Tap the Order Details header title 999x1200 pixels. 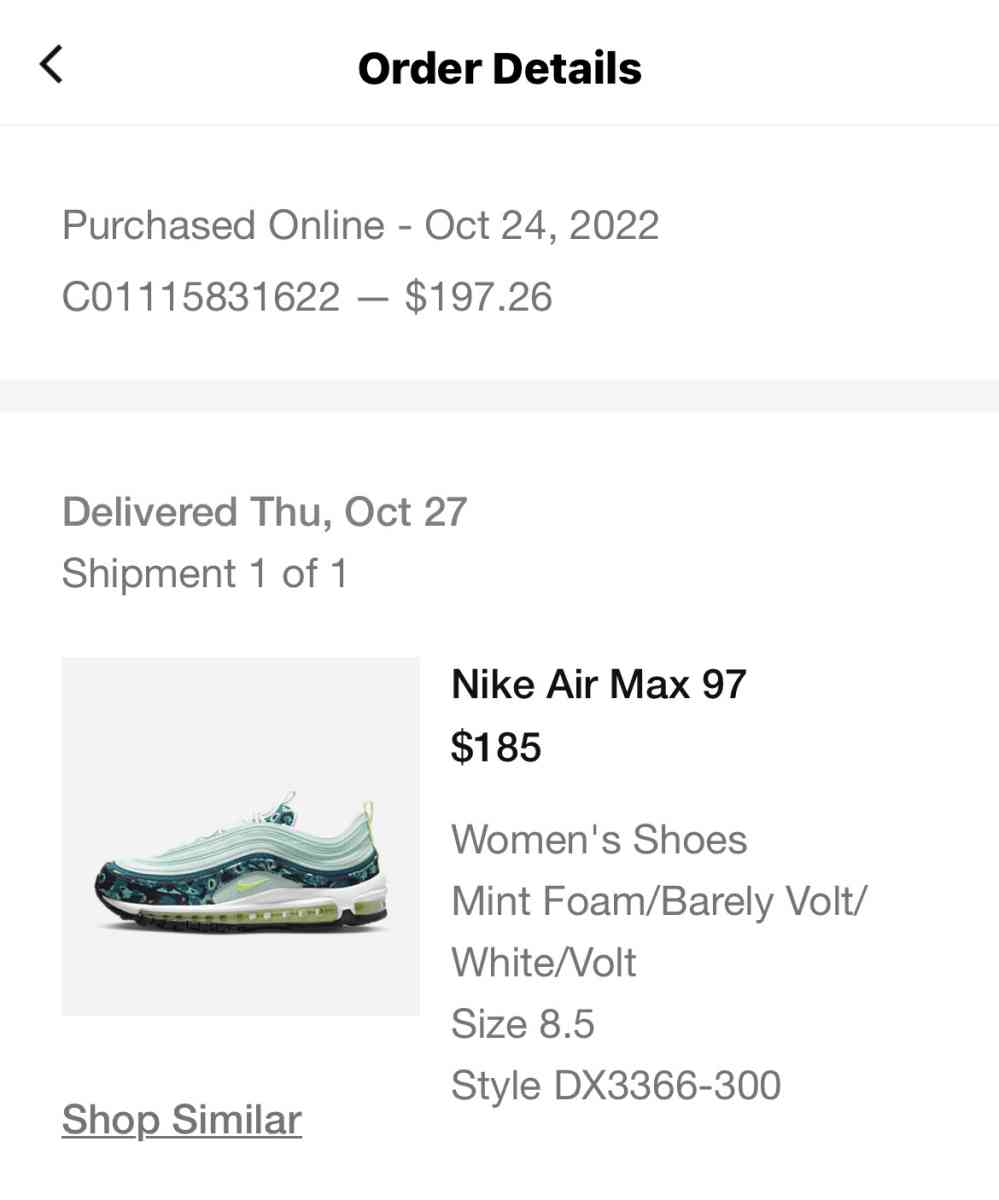click(x=499, y=67)
